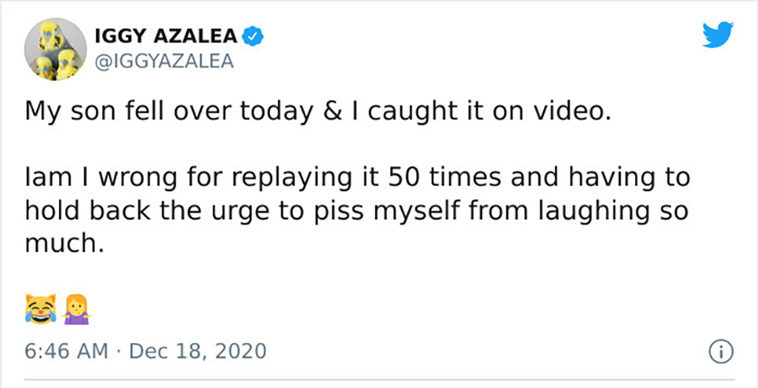Click the ampersand in the first sentence
758x388 pixels.
[340, 112]
